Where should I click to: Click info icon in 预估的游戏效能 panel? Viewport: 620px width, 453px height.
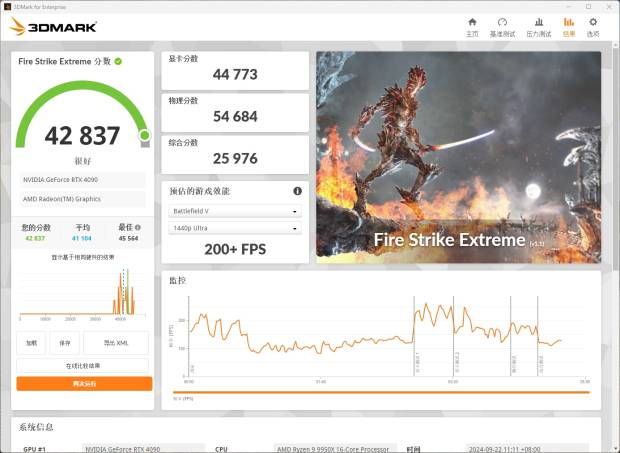pos(297,191)
